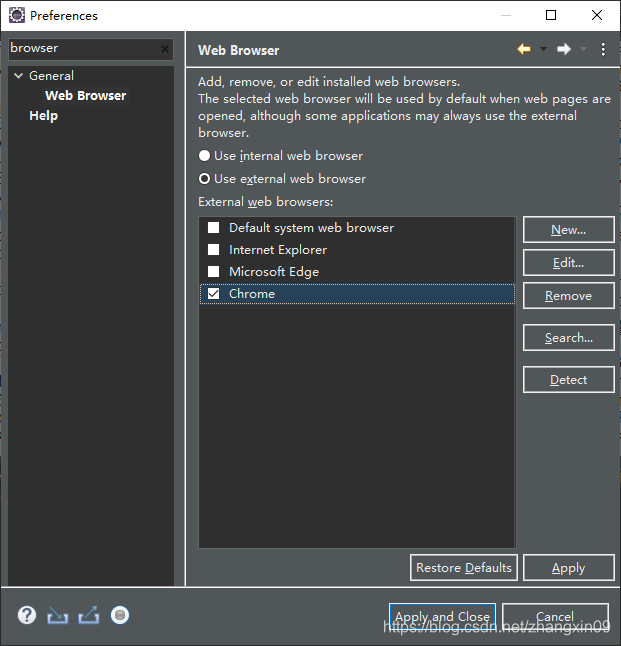Check the Microsoft Edge checkbox
Viewport: 621px width, 646px height.
(x=213, y=272)
